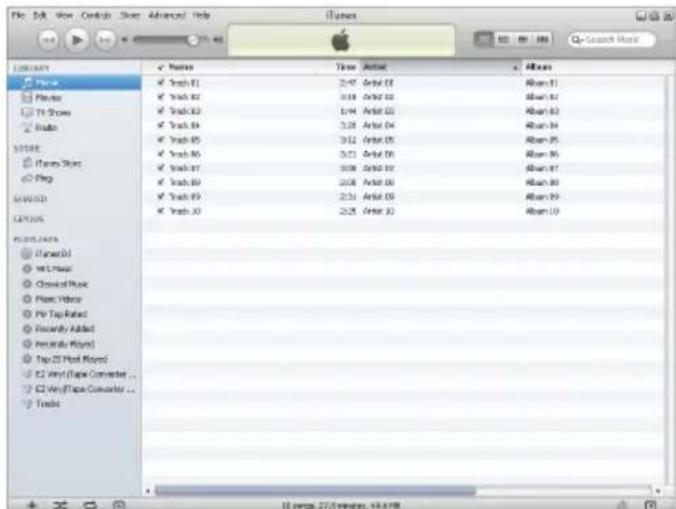Image resolution: width=676 pixels, height=509 pixels.
Task: Click the Music note icon in sidebar
Action: click(28, 82)
